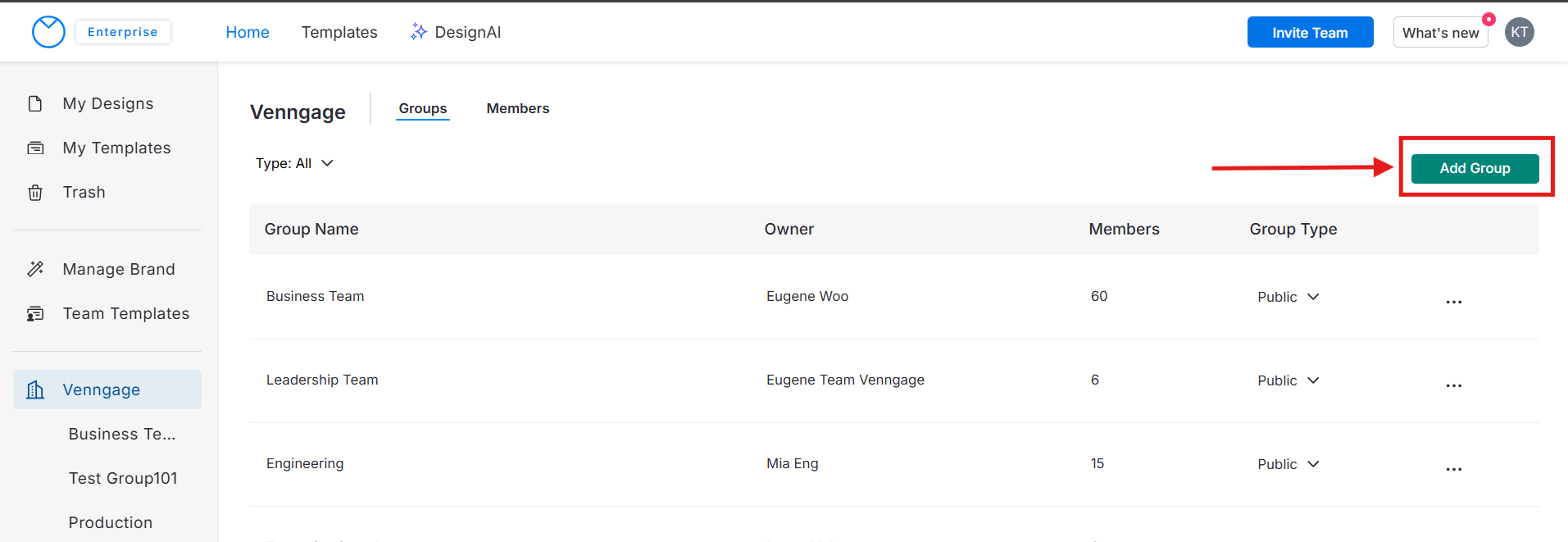The image size is (1568, 542).
Task: Click the Add Group button
Action: coord(1475,168)
